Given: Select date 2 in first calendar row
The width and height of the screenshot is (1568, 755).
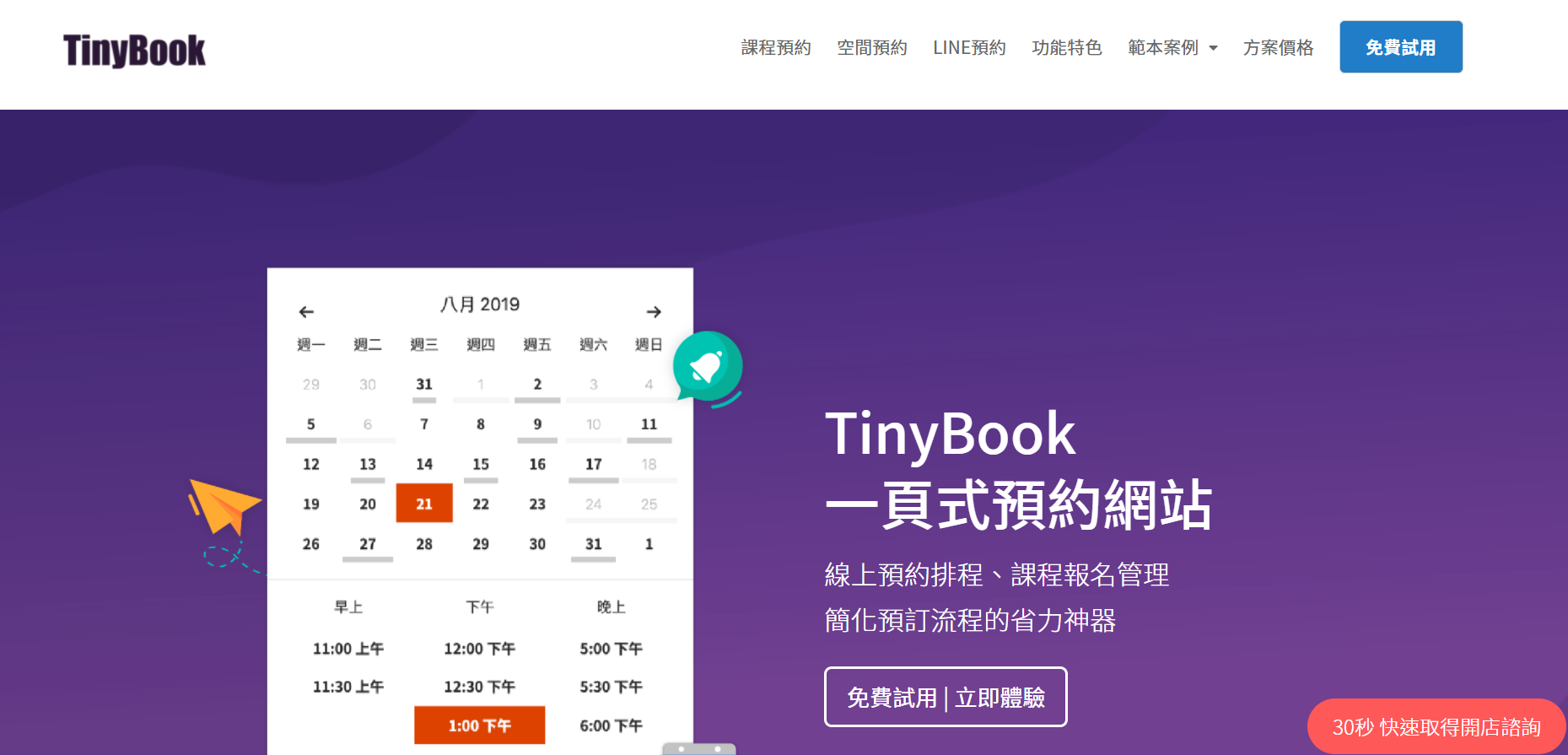Looking at the screenshot, I should click(x=537, y=384).
